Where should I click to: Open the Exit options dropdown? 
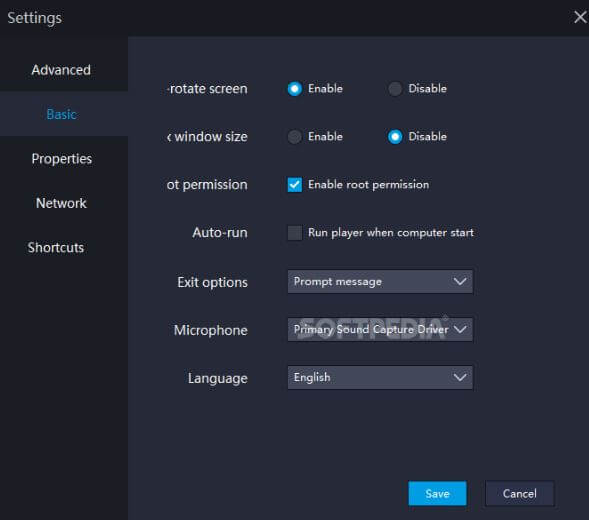click(x=380, y=281)
